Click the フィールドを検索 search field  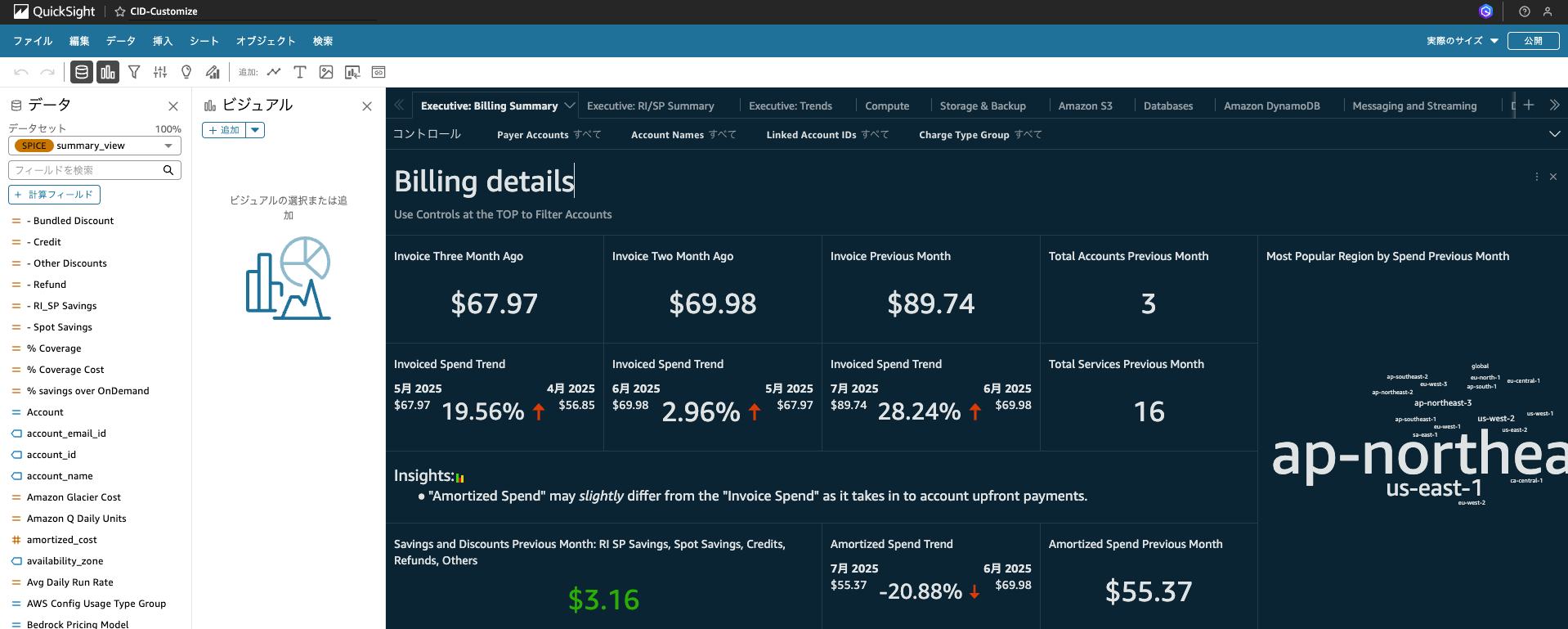pyautogui.click(x=95, y=170)
